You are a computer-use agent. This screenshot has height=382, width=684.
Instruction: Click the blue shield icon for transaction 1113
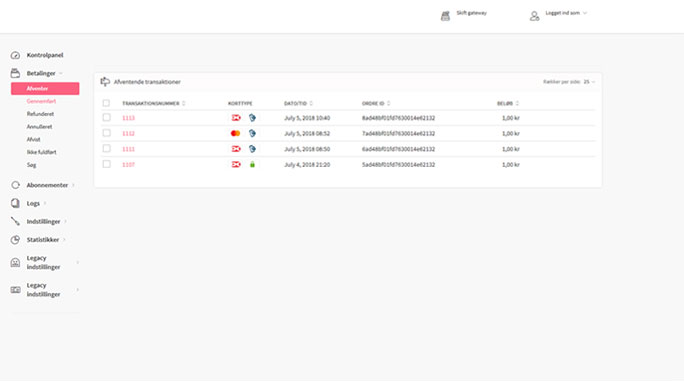[x=252, y=118]
